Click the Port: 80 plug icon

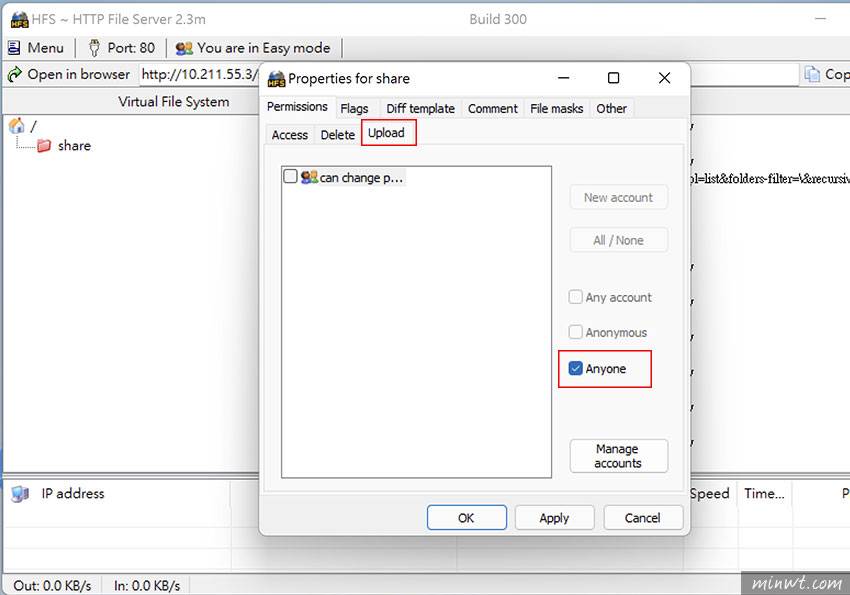95,48
